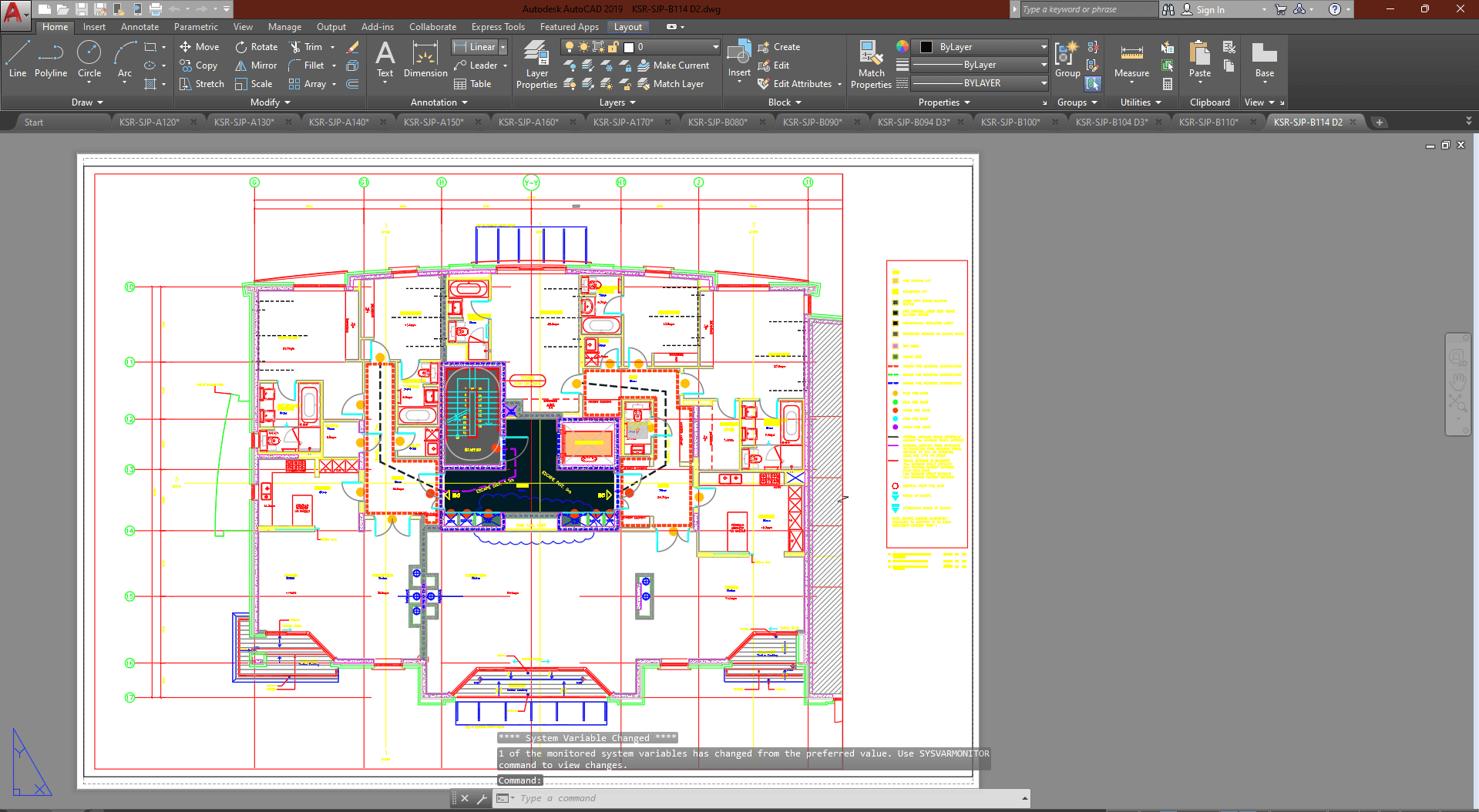The image size is (1479, 812).
Task: Expand the Linear dimension dropdown
Action: pyautogui.click(x=503, y=47)
